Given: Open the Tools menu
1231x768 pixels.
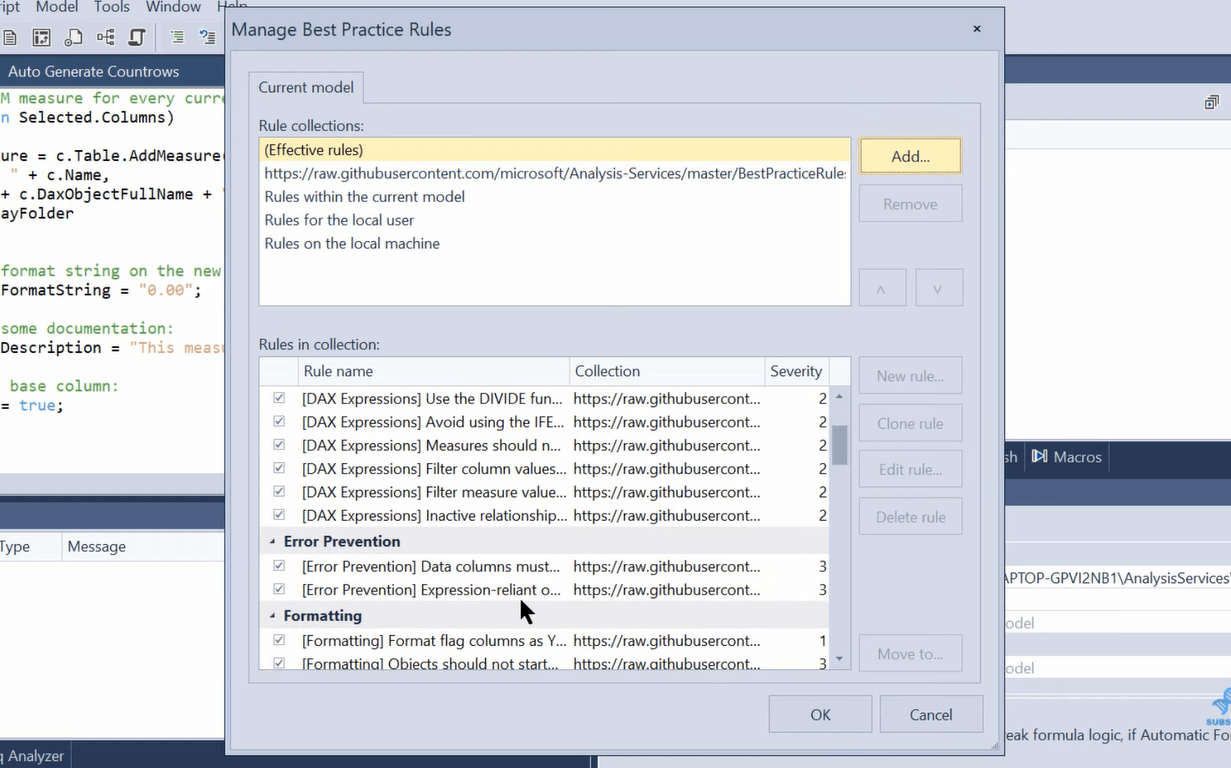Looking at the screenshot, I should [112, 7].
